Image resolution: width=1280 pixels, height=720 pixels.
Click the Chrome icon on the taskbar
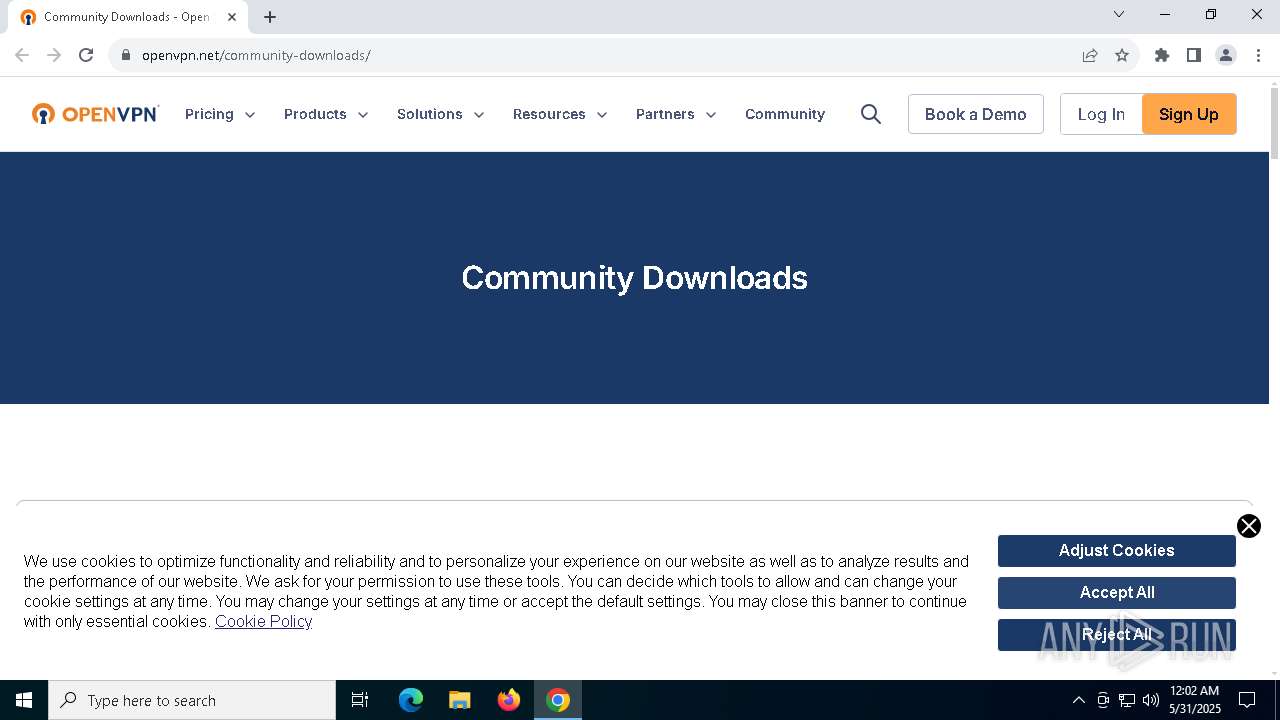558,700
